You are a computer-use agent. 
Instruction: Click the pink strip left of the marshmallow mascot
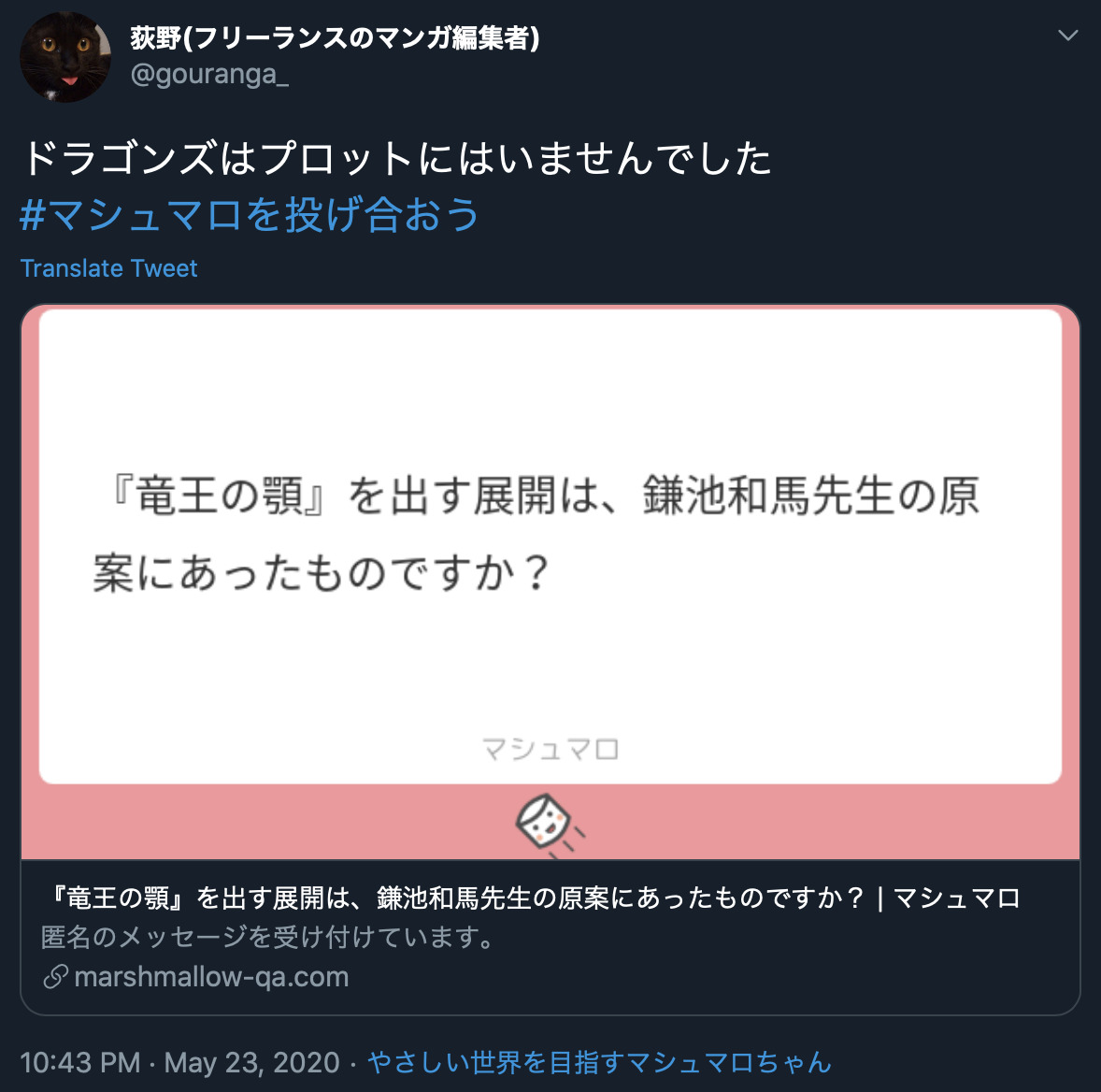[x=266, y=822]
